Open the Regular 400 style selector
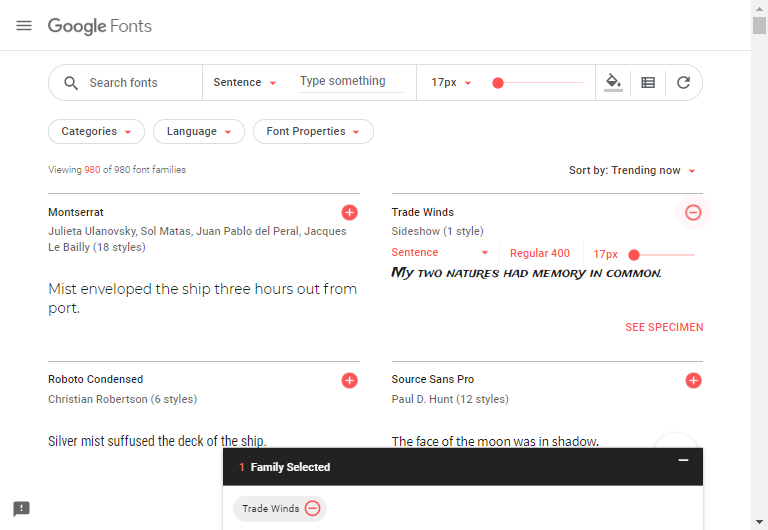 [540, 253]
